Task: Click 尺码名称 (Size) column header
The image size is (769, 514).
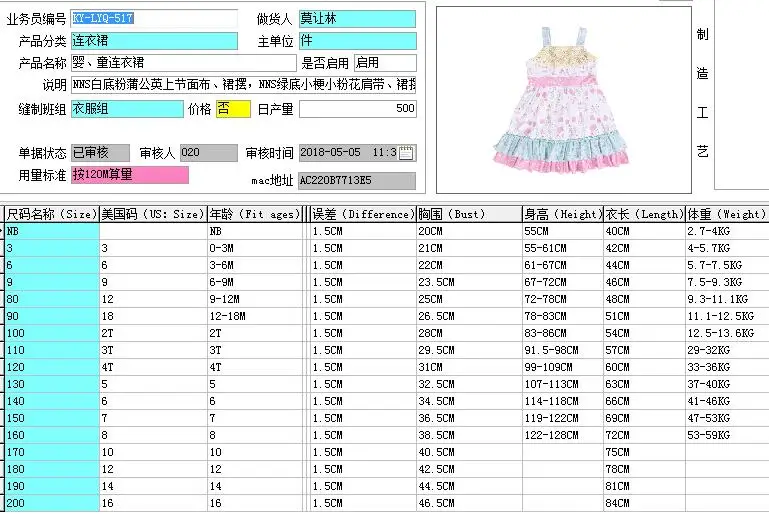Action: [51, 214]
